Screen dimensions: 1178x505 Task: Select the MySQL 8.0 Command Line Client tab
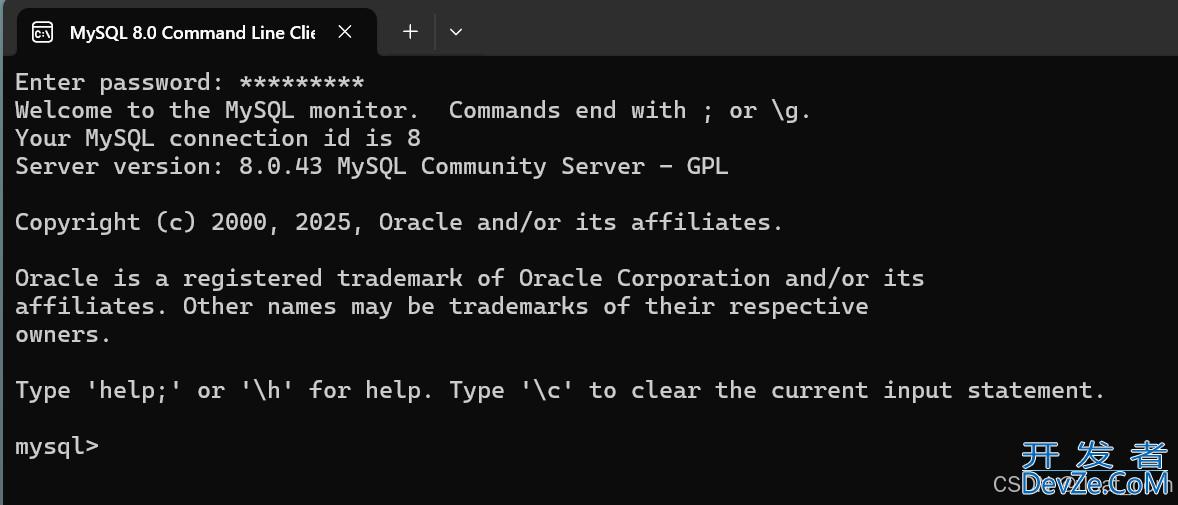pos(190,33)
